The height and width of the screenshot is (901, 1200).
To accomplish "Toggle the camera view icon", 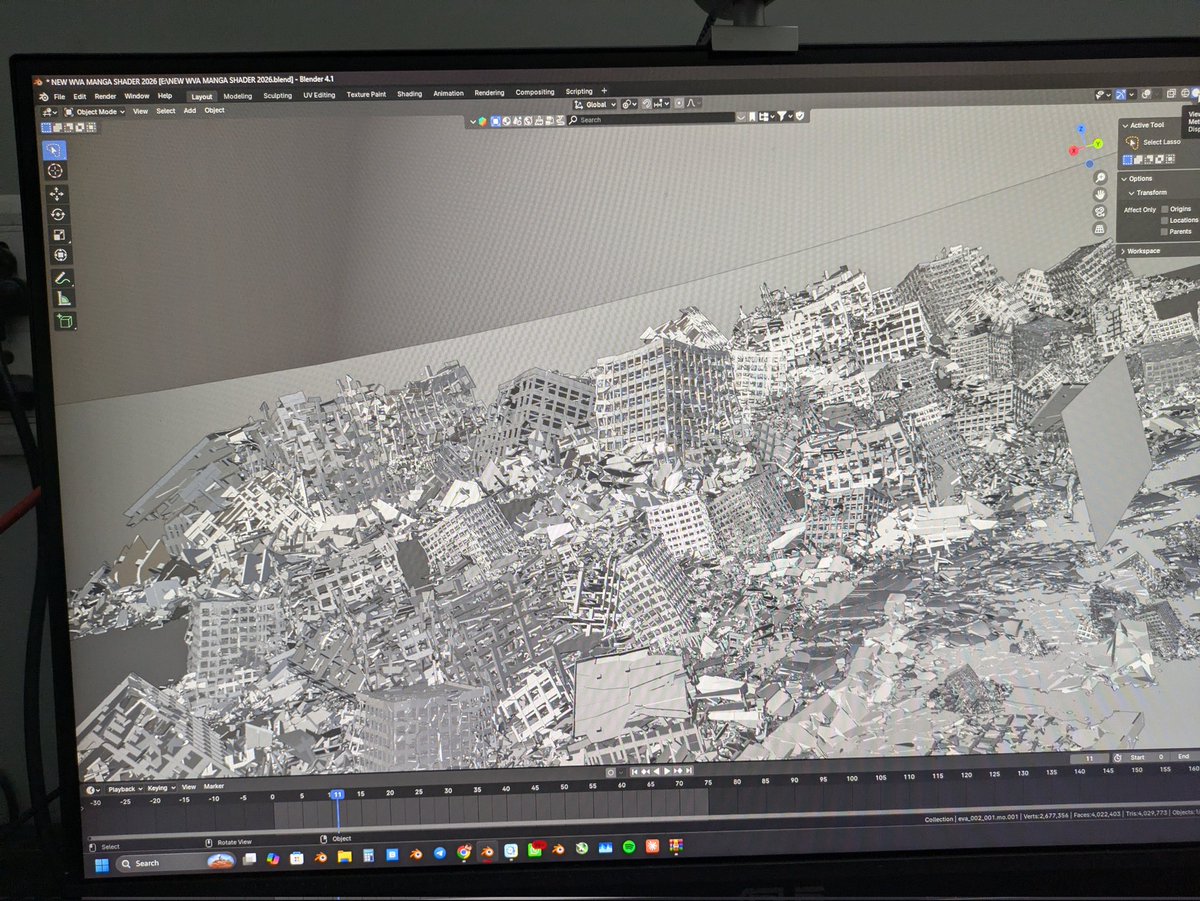I will 1100,212.
